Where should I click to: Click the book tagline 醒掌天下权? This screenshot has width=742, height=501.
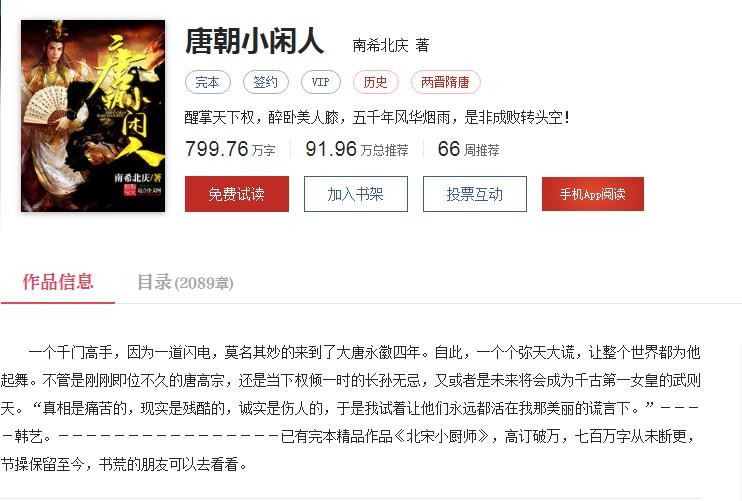coord(377,117)
